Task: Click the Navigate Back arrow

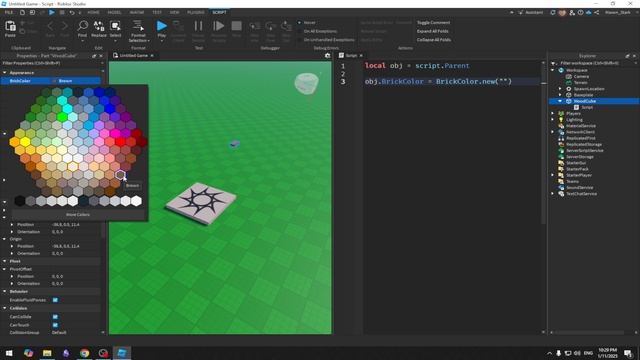Action: tap(50, 27)
